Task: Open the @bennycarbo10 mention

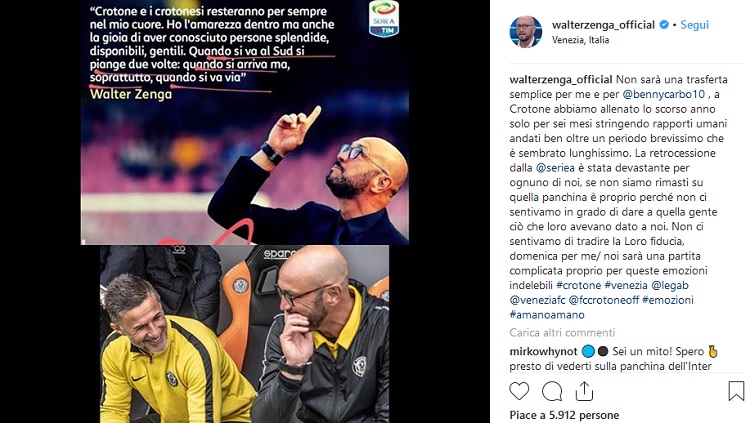Action: point(663,94)
